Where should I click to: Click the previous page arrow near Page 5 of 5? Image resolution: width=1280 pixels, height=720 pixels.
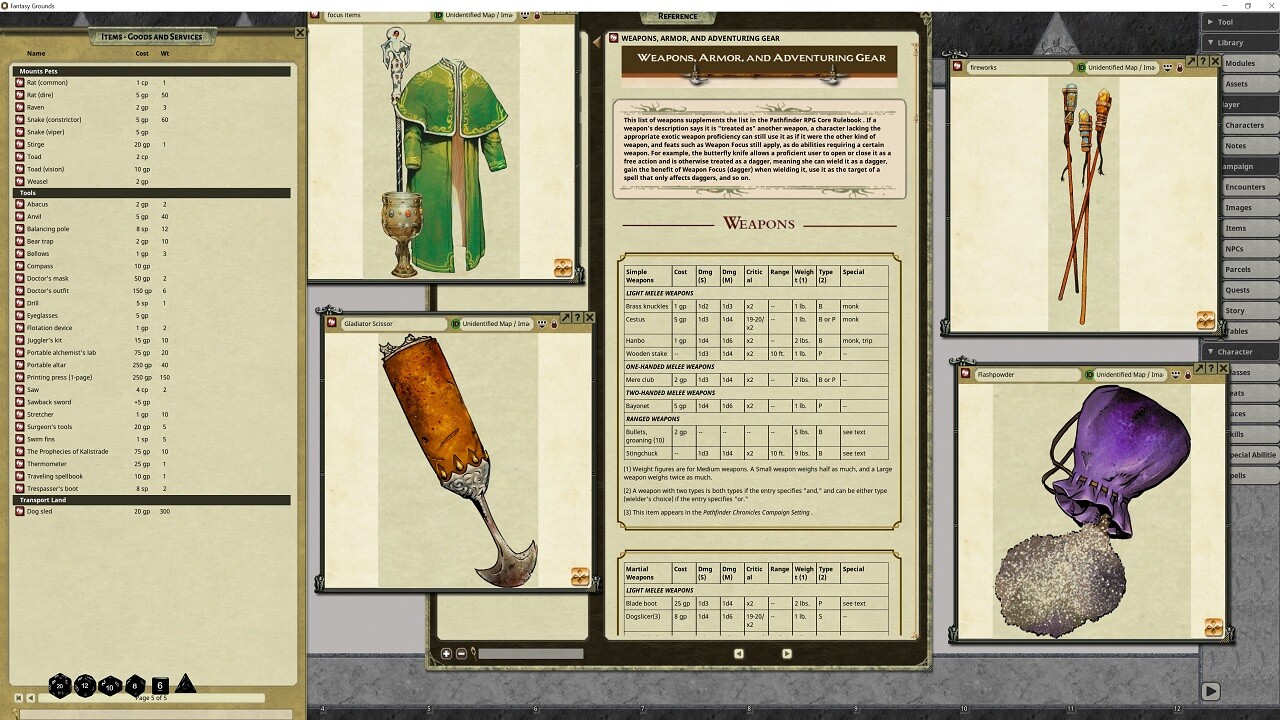31,697
